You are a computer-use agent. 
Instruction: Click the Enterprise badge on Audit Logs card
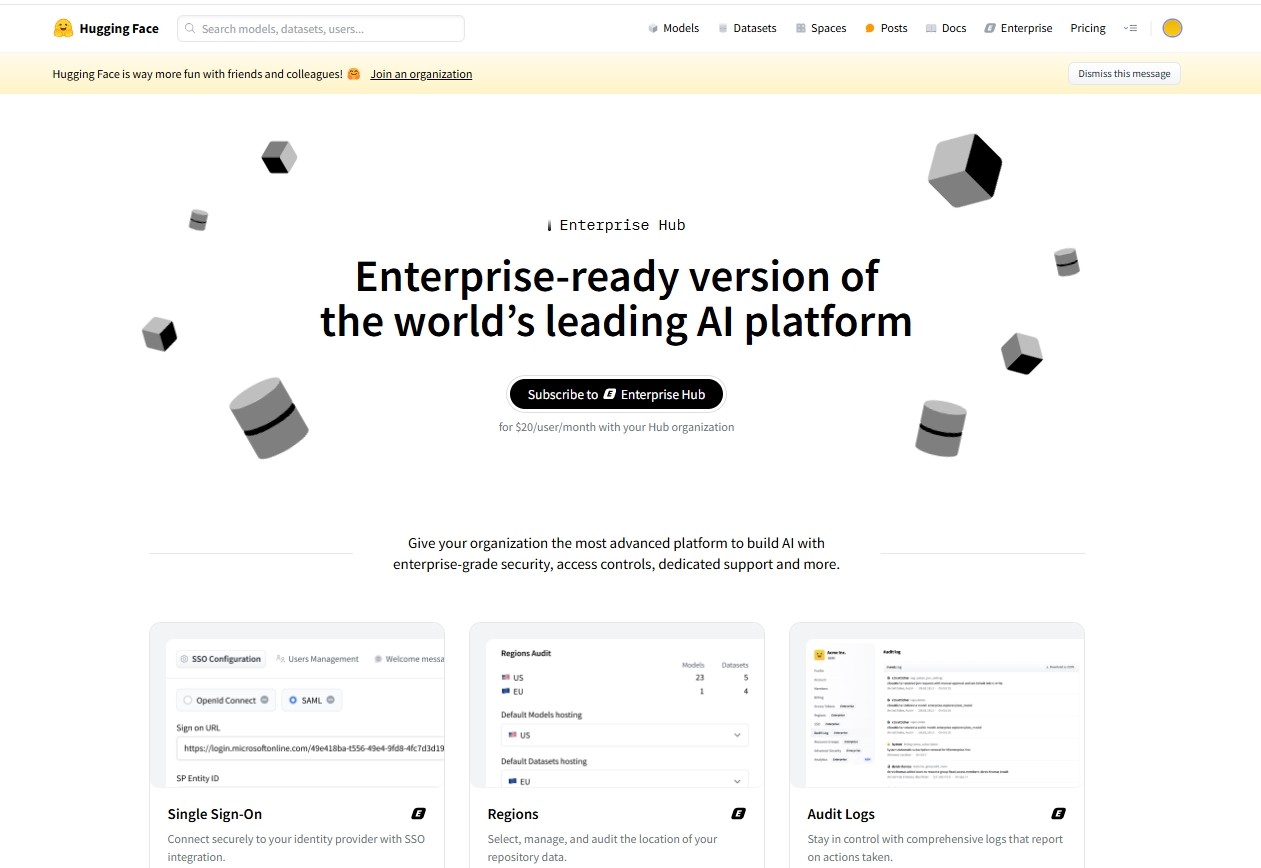(1058, 814)
